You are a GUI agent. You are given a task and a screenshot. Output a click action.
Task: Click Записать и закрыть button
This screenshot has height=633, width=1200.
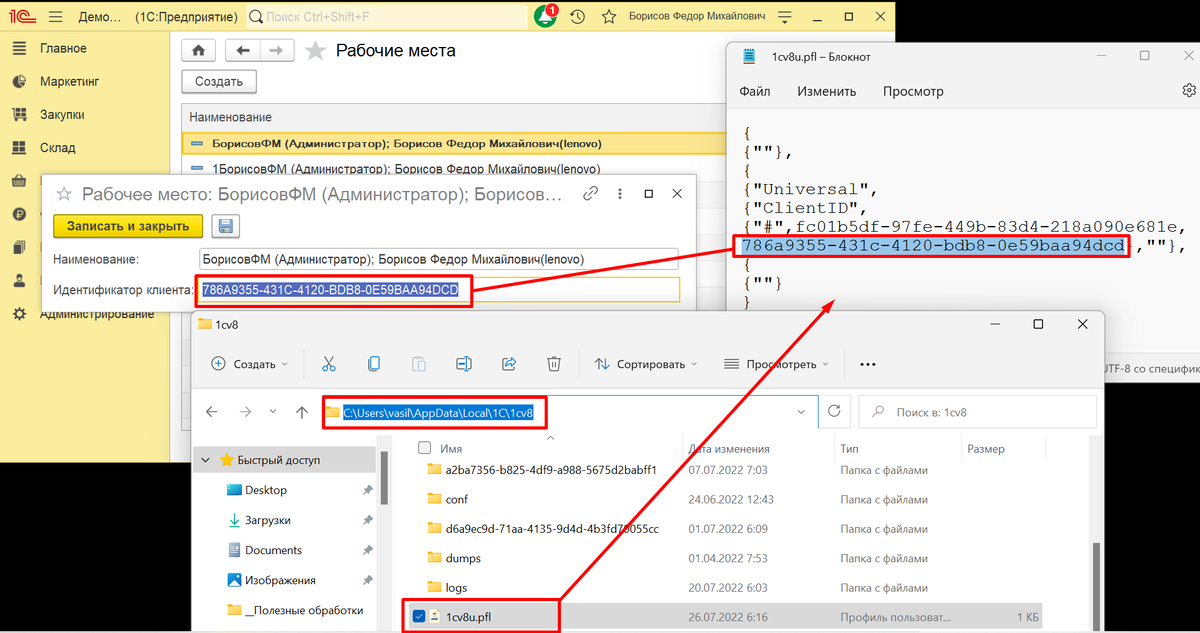(x=128, y=226)
